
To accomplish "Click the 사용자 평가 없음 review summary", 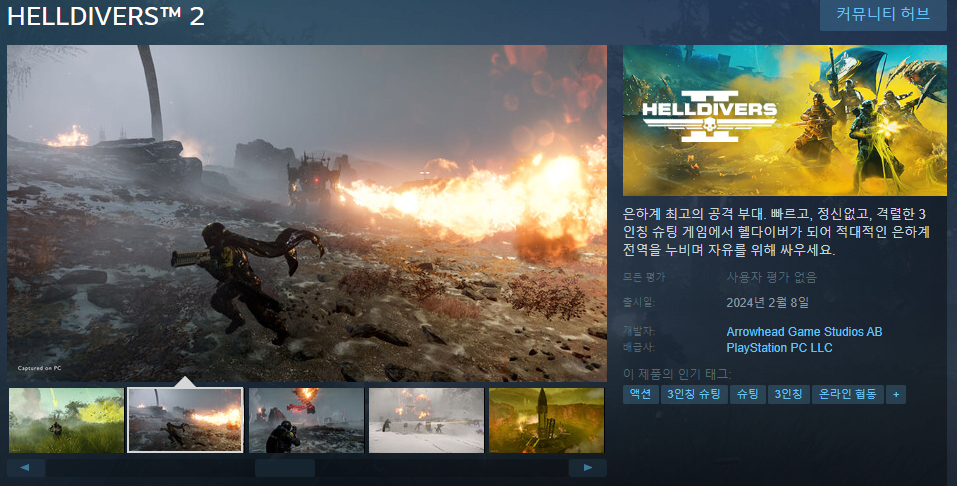I will pos(771,277).
